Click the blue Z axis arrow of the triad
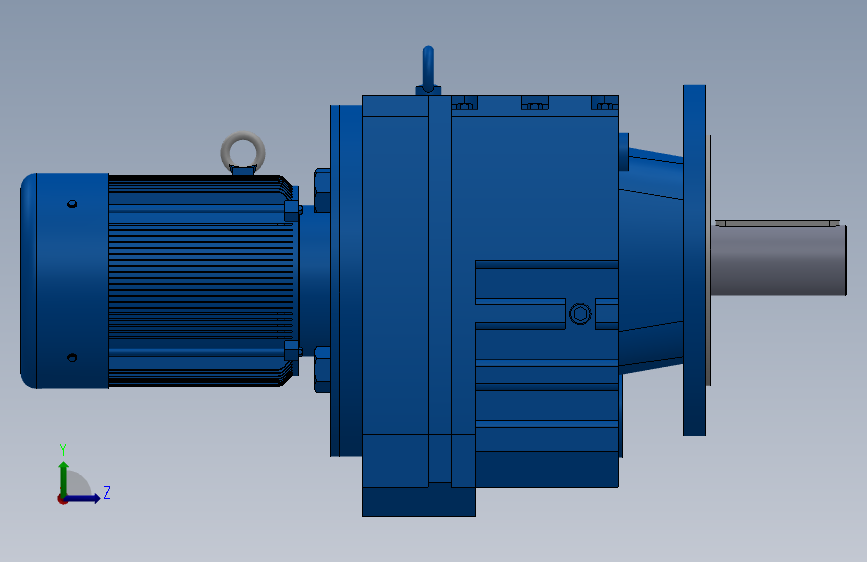The width and height of the screenshot is (867, 562). coord(82,498)
